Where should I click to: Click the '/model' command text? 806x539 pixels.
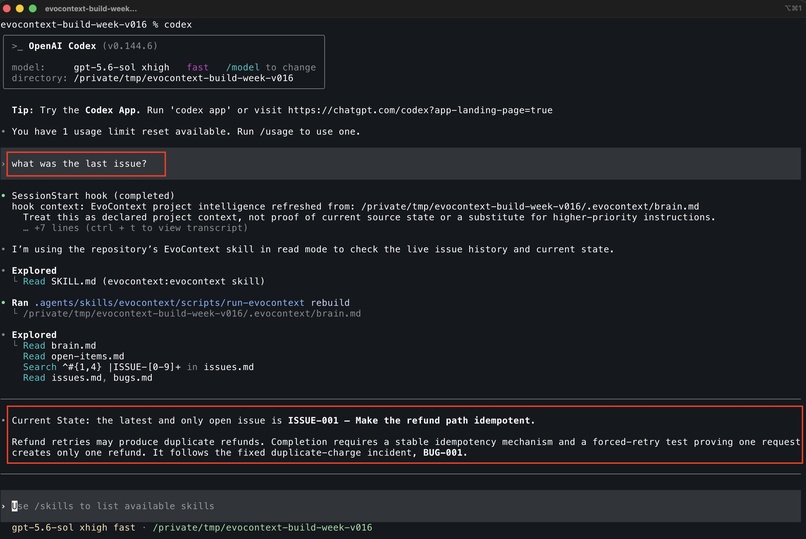coord(243,67)
